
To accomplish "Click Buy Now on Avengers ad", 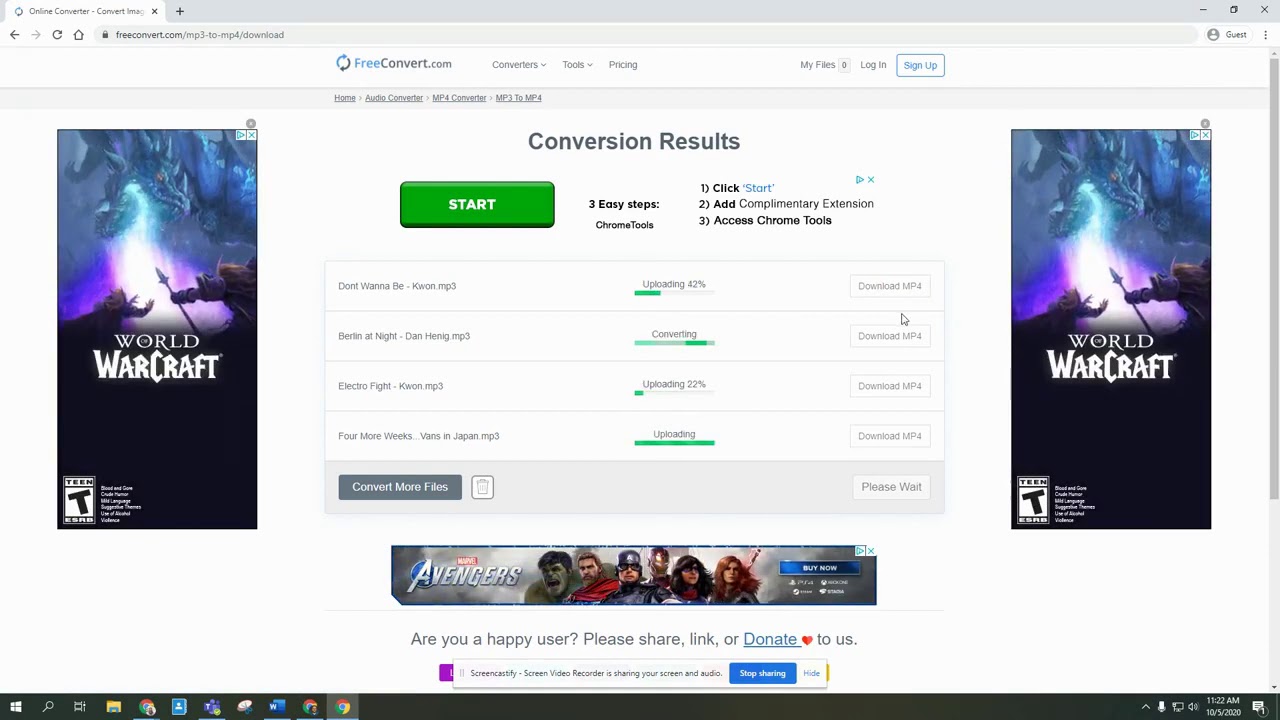I will click(x=819, y=567).
